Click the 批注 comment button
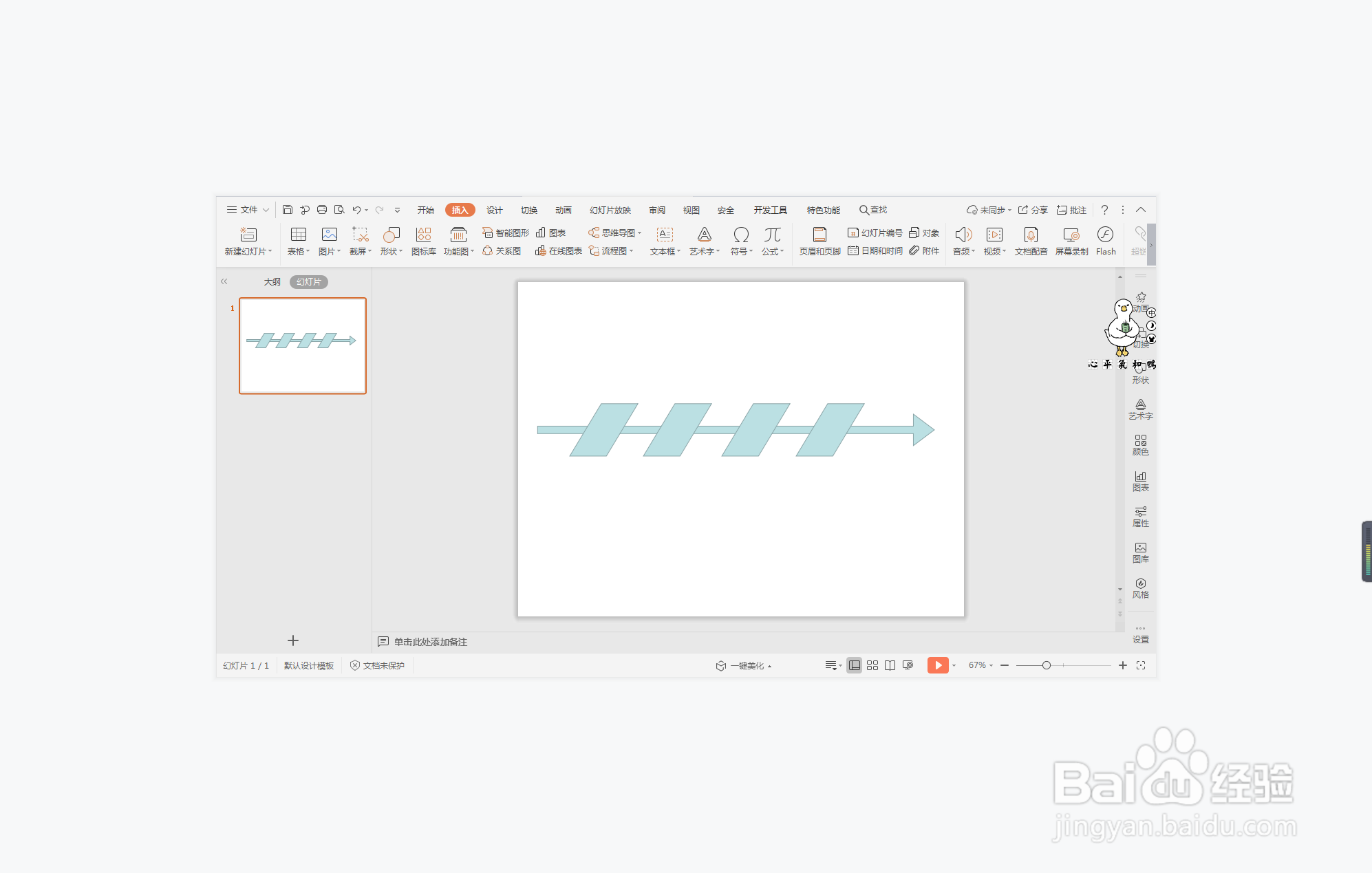Viewport: 1372px width, 873px height. 1071,210
